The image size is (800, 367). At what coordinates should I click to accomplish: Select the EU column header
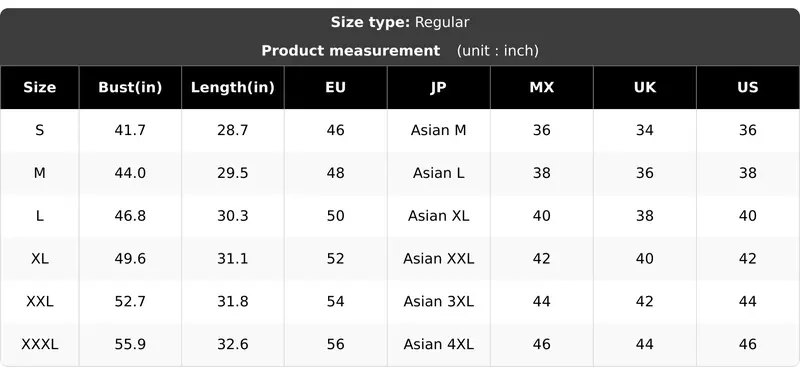click(335, 87)
